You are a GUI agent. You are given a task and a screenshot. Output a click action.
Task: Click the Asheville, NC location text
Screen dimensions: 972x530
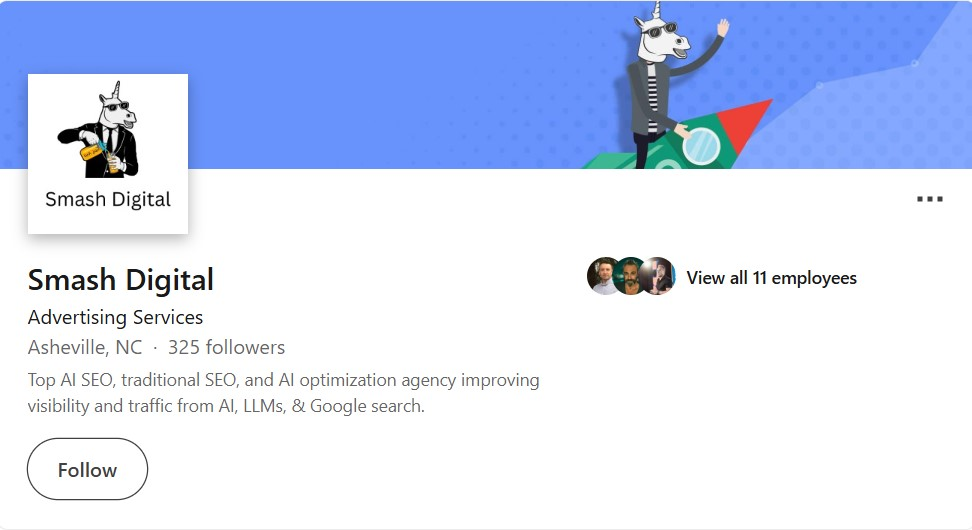click(85, 347)
